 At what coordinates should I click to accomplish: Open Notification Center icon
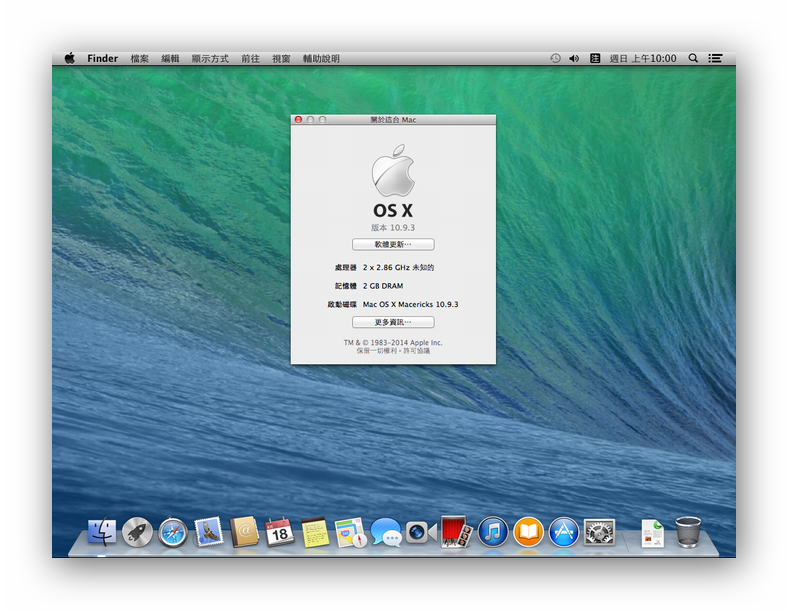[715, 58]
